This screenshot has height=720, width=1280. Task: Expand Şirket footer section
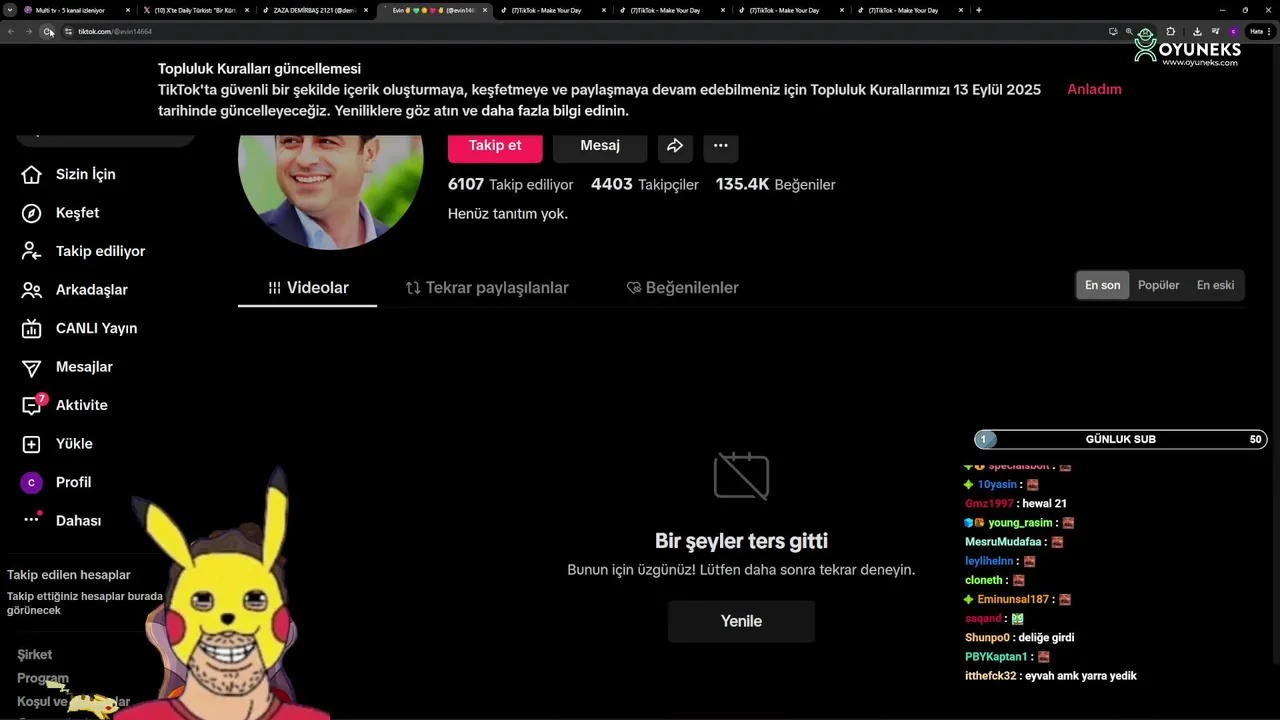coord(35,654)
